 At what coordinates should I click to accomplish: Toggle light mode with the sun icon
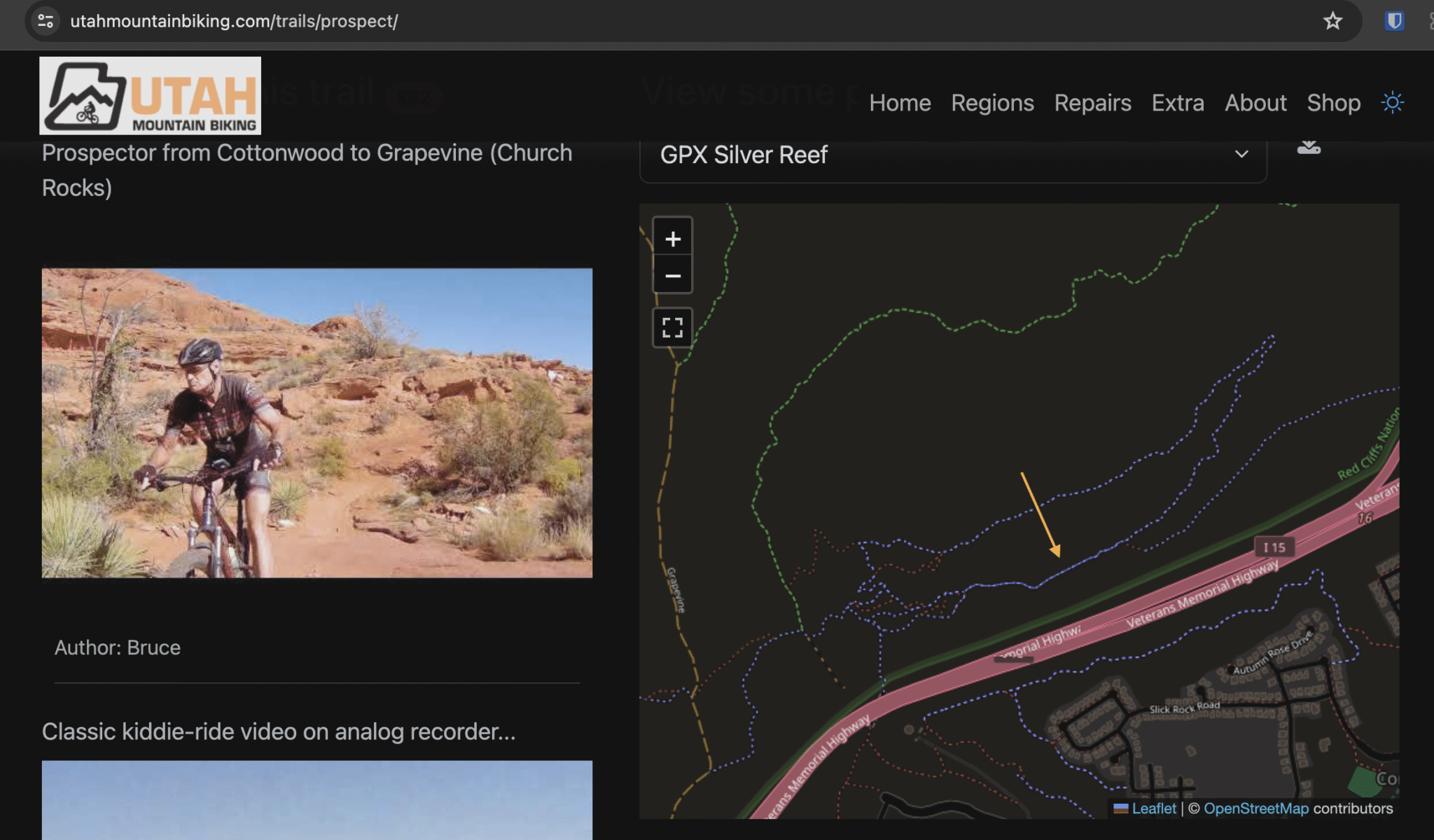pyautogui.click(x=1392, y=102)
